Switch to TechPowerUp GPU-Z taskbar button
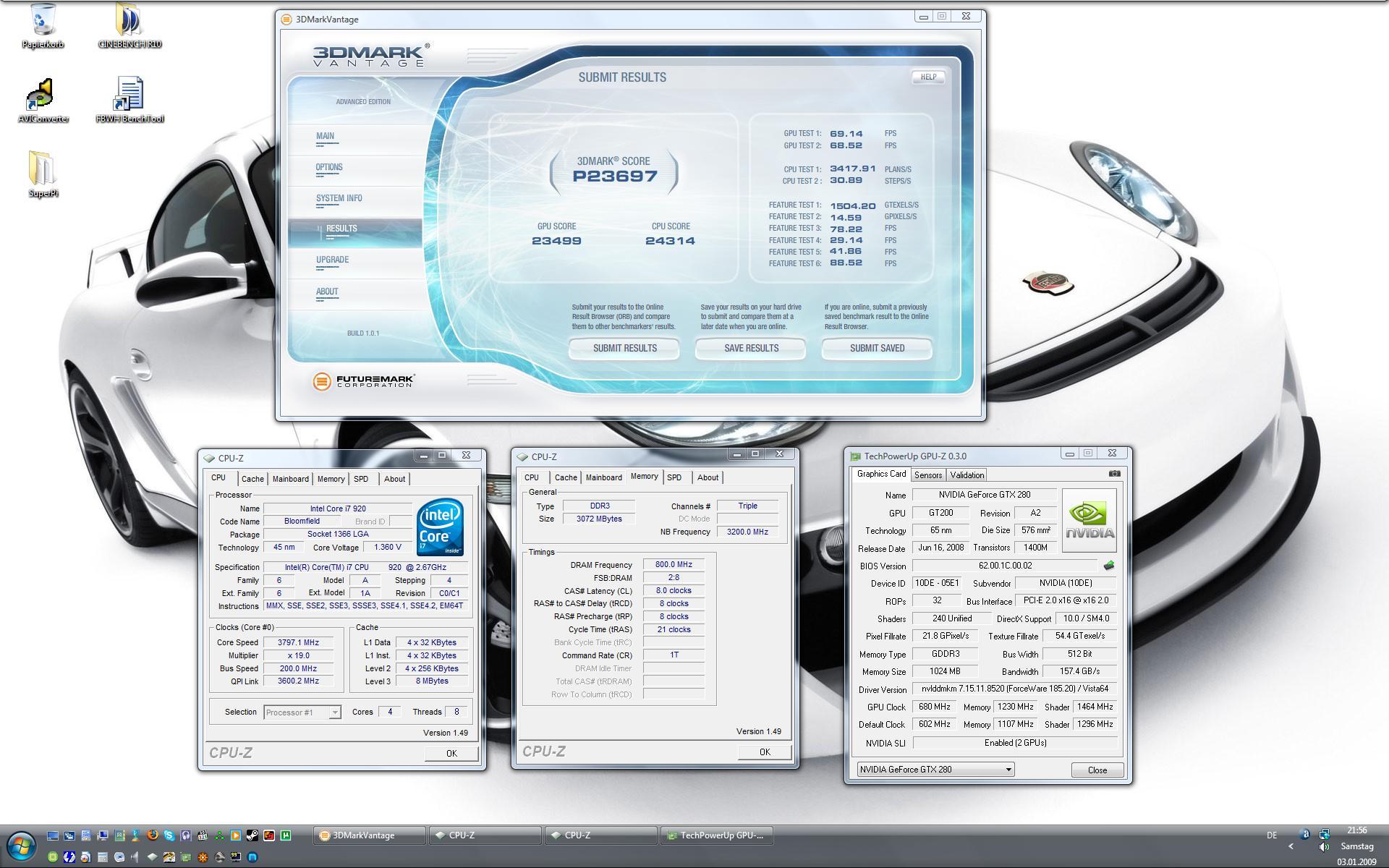The width and height of the screenshot is (1389, 868). (716, 835)
